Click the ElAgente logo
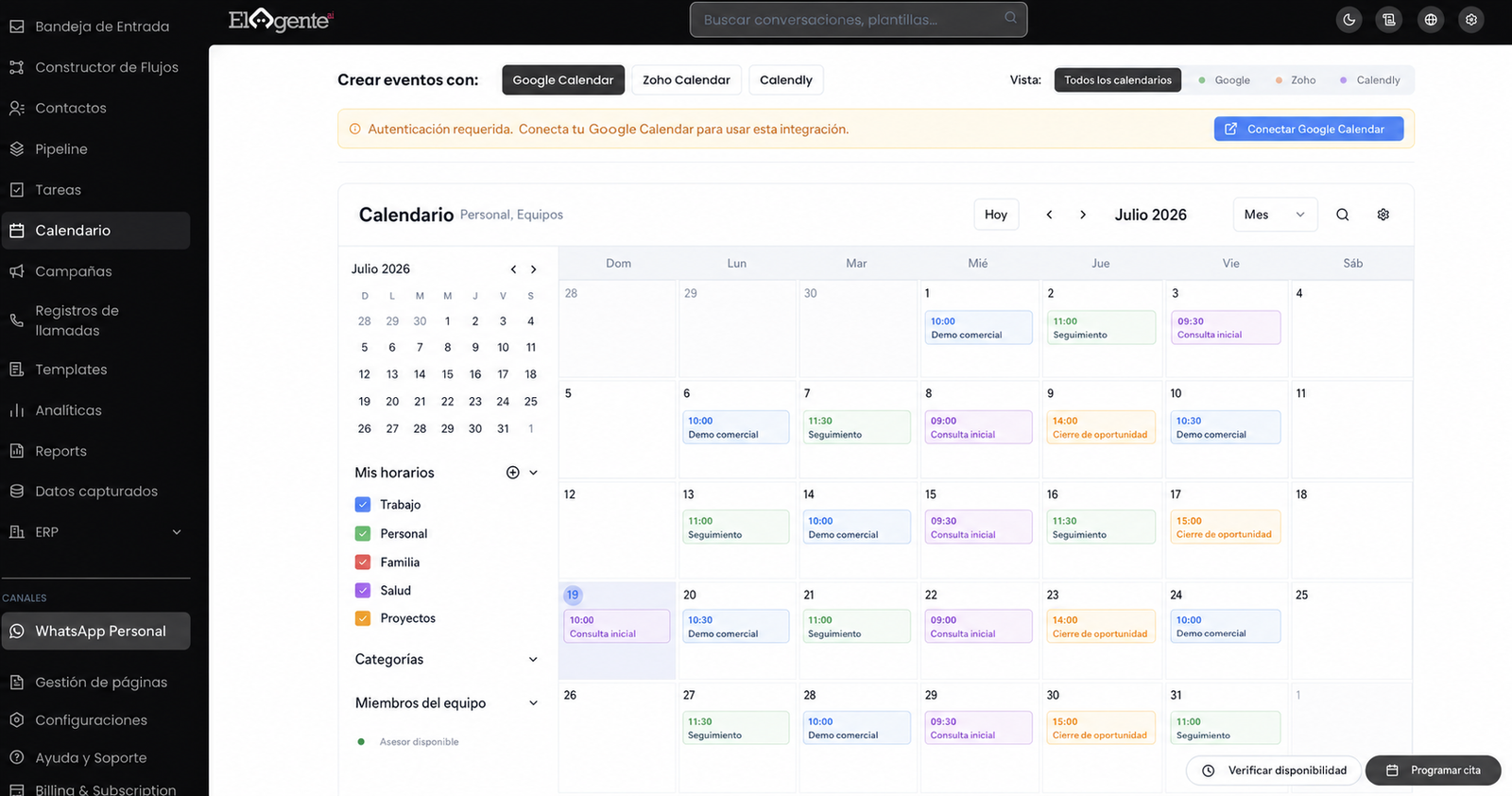The image size is (1512, 796). tap(281, 19)
